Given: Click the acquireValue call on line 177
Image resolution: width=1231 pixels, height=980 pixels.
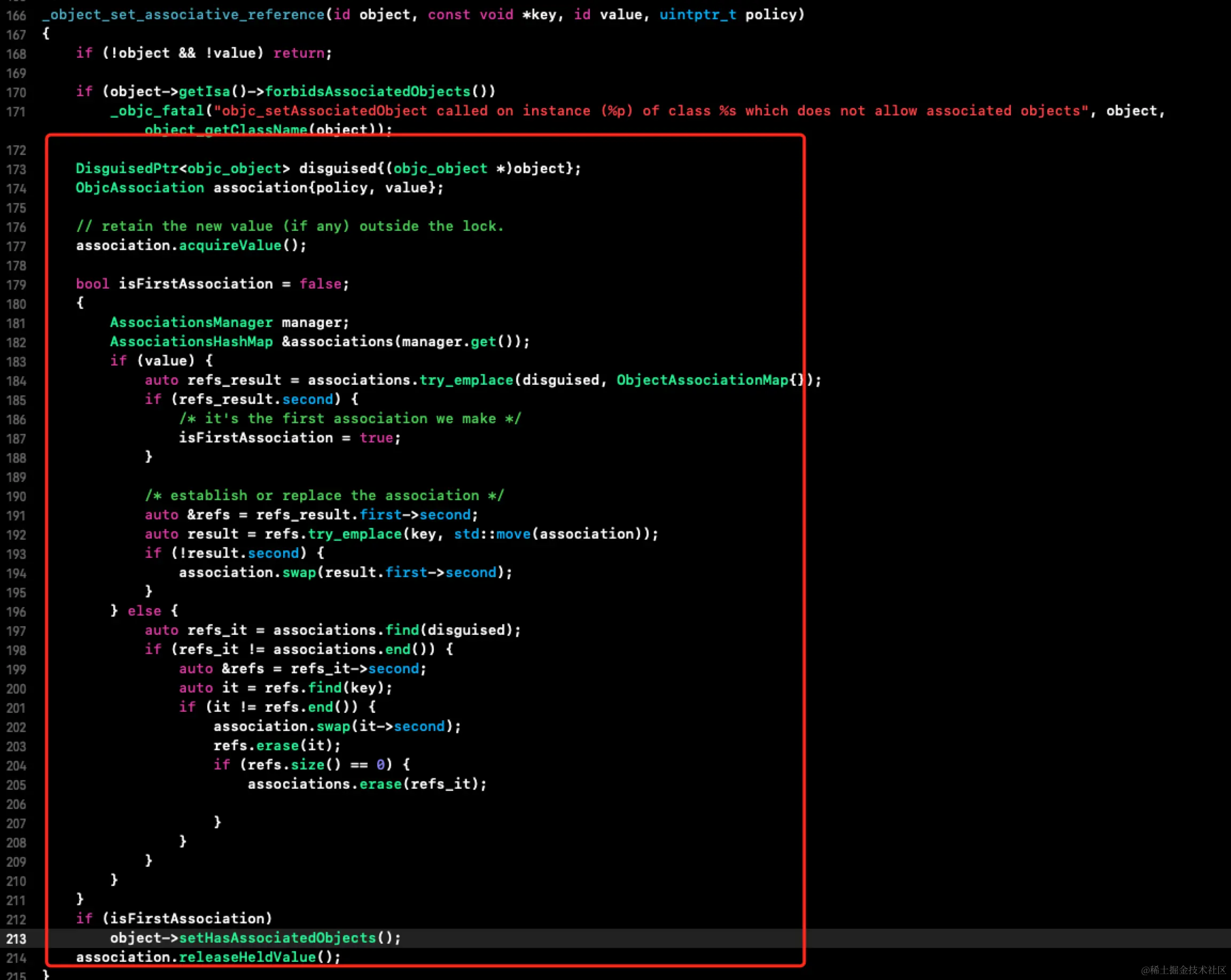Looking at the screenshot, I should pos(230,246).
